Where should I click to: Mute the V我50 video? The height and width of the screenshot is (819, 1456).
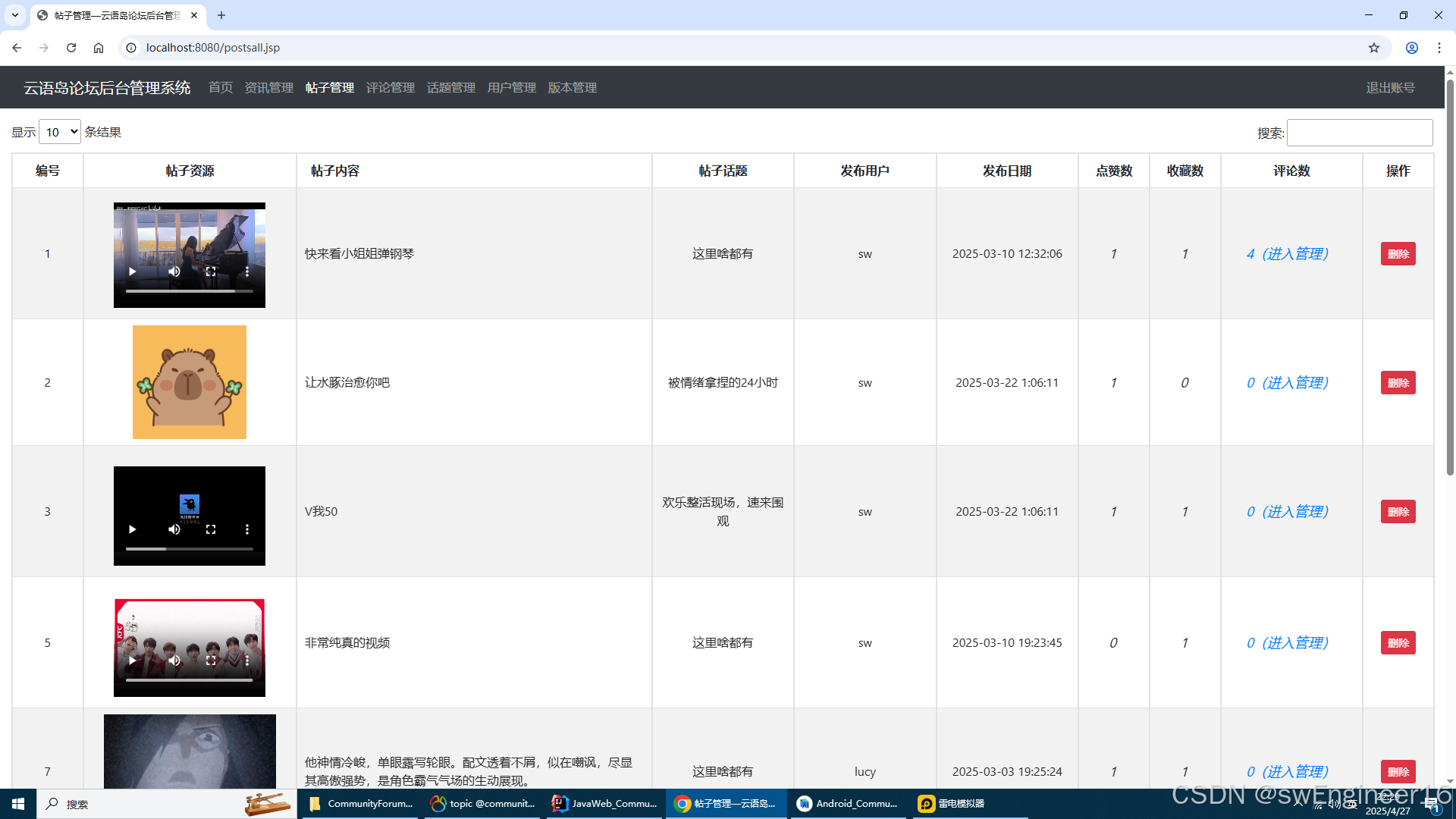tap(174, 529)
